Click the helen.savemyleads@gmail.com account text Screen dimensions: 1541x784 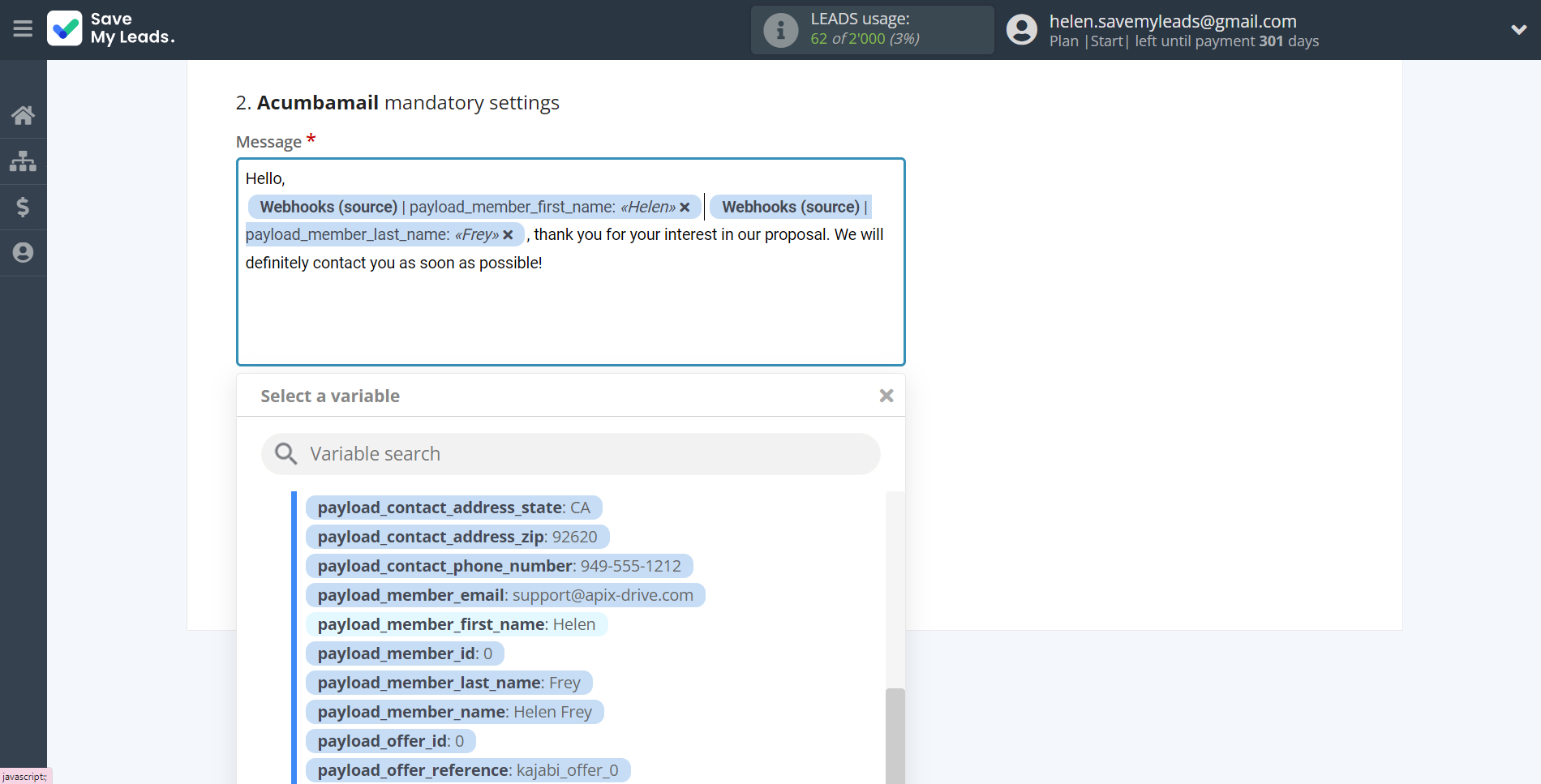pyautogui.click(x=1173, y=21)
